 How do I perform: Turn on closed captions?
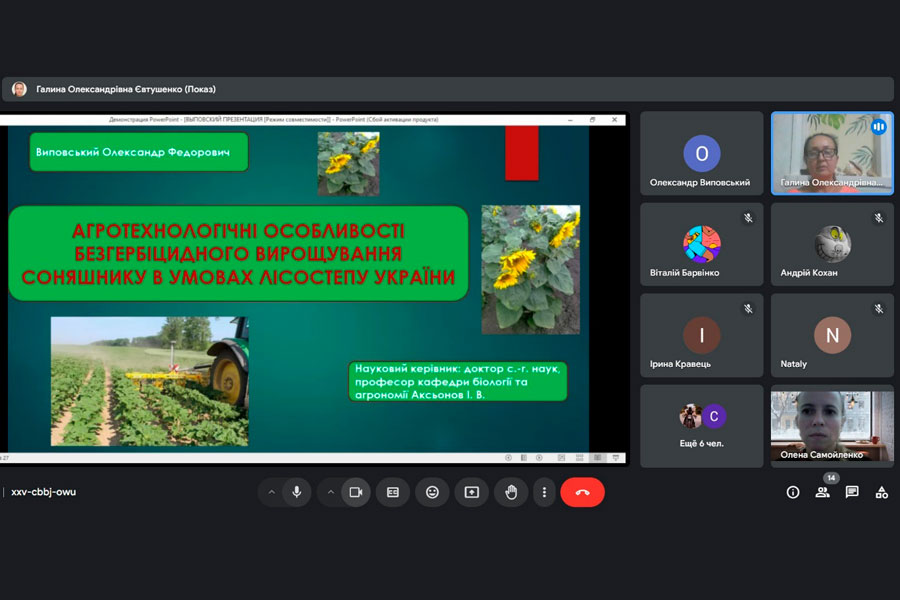pyautogui.click(x=393, y=492)
